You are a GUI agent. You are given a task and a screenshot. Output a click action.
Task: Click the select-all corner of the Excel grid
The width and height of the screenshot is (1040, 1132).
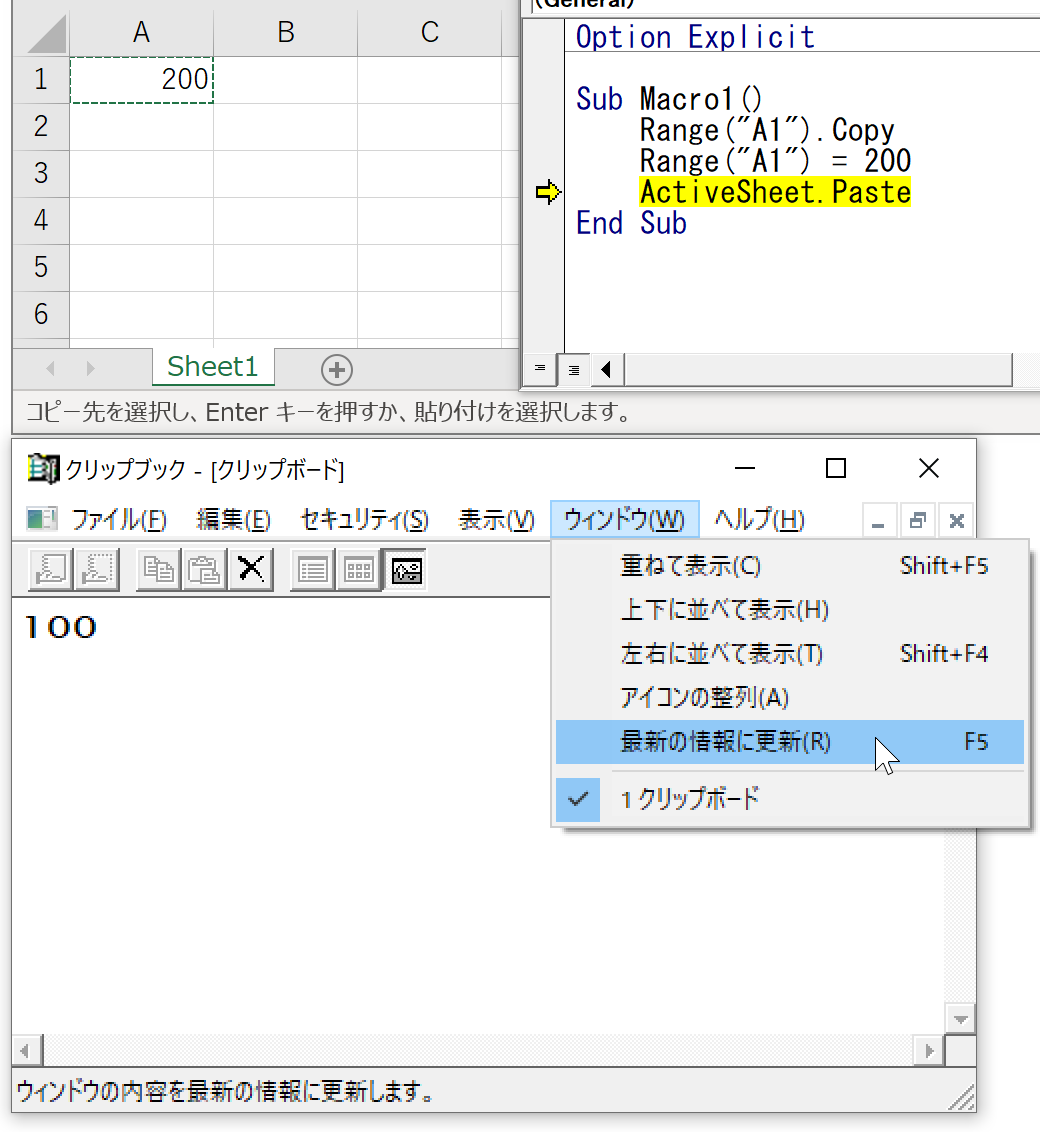(x=42, y=32)
